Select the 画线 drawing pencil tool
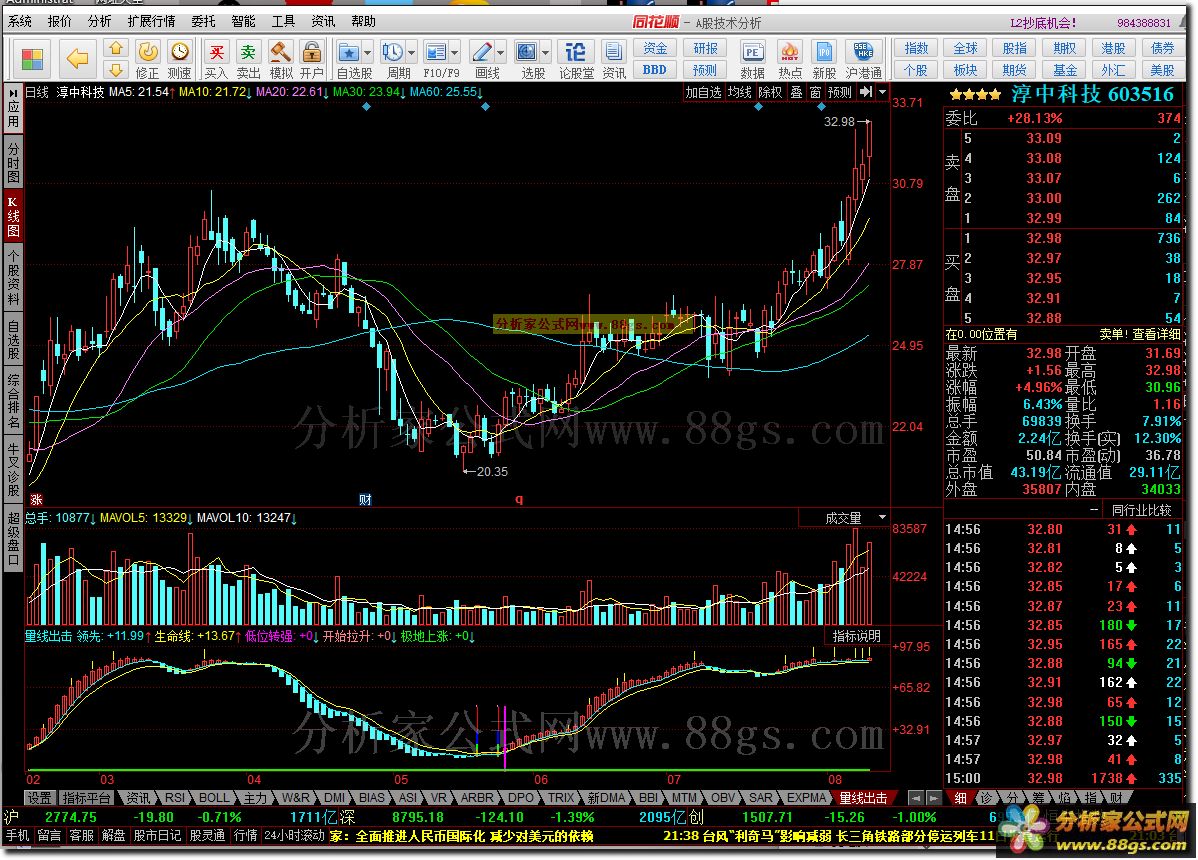1198x860 pixels. click(482, 52)
